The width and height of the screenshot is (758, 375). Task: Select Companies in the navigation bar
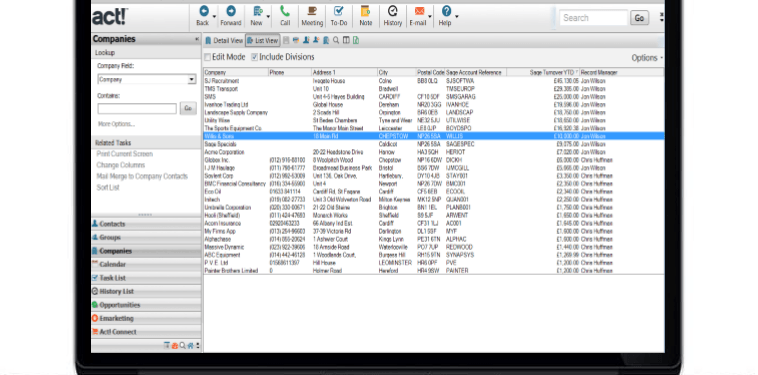tap(146, 251)
